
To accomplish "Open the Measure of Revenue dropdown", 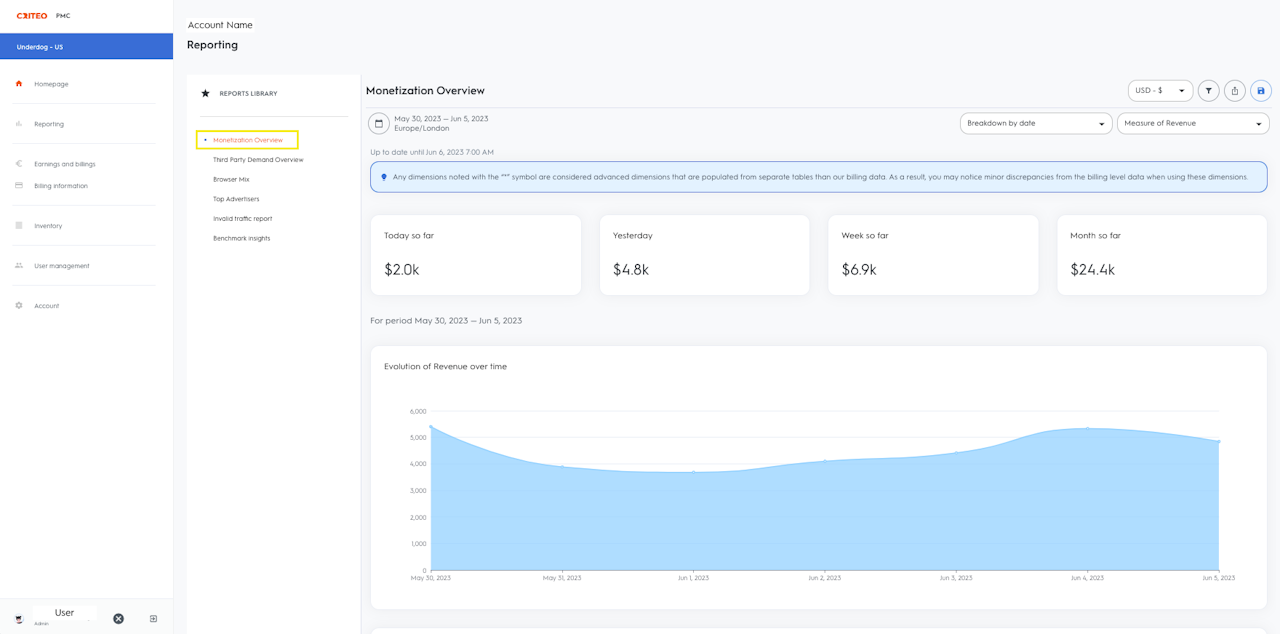I will pos(1192,123).
